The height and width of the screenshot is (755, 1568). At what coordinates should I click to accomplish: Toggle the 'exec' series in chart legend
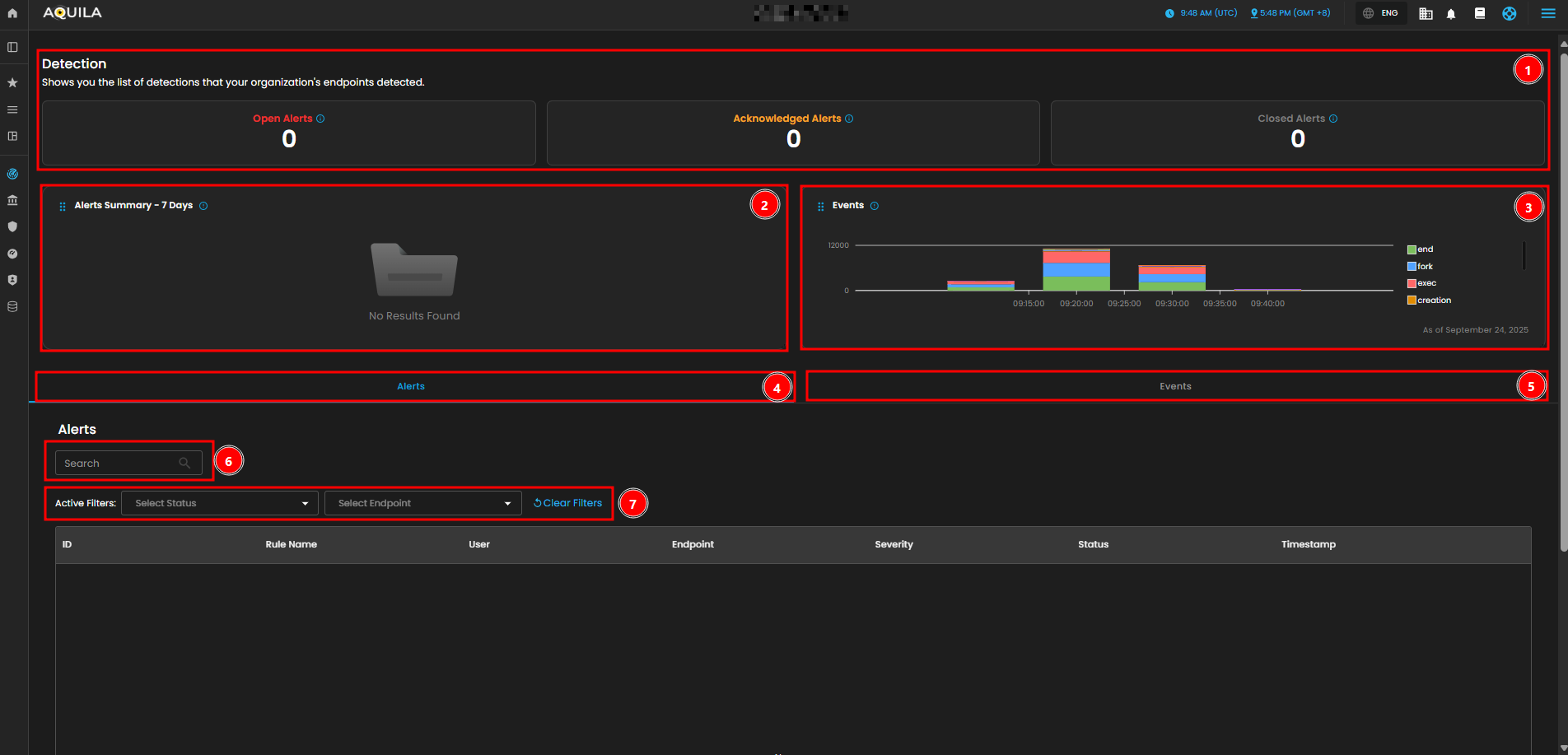pyautogui.click(x=1426, y=283)
